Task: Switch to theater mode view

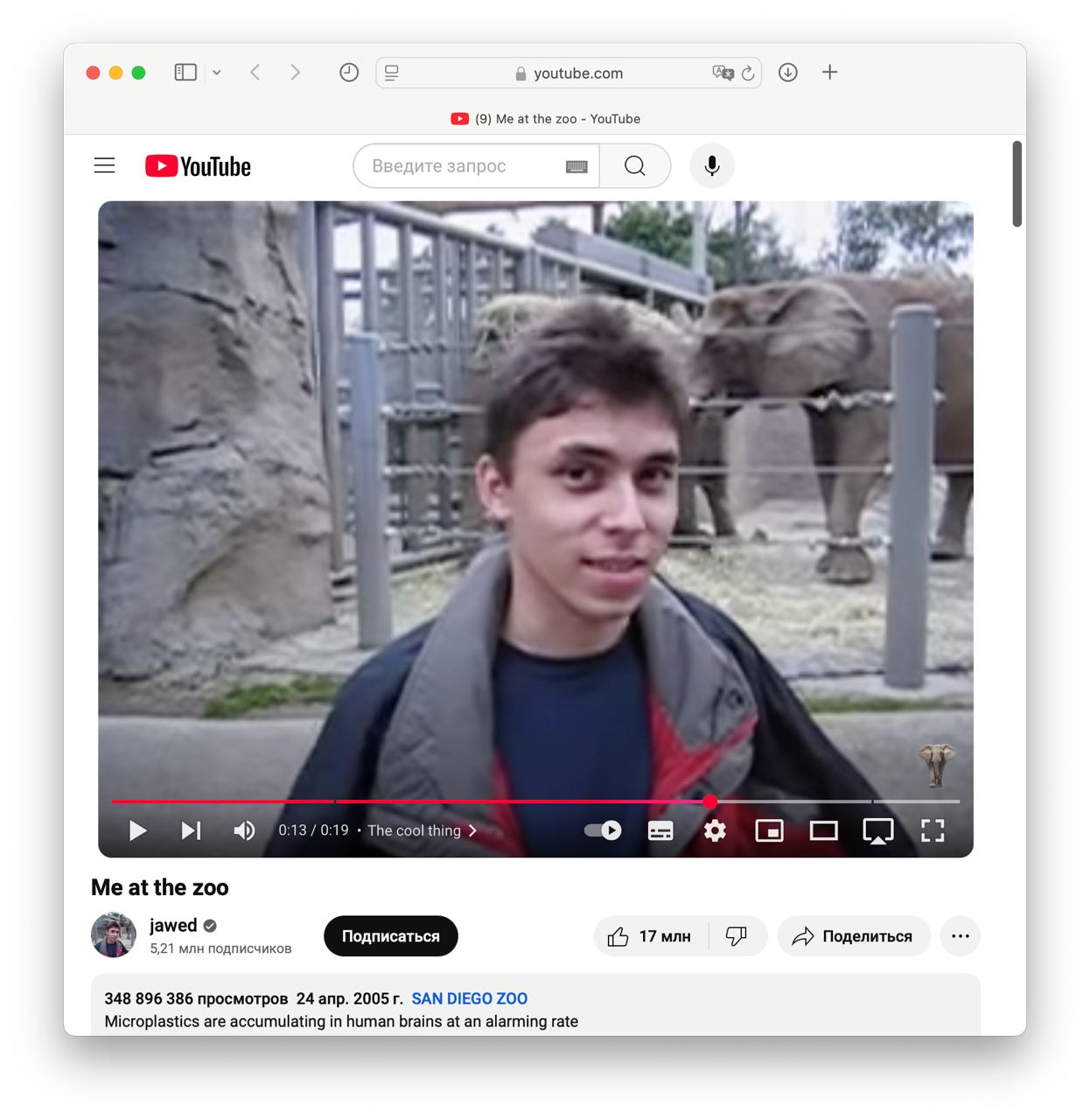Action: tap(823, 831)
